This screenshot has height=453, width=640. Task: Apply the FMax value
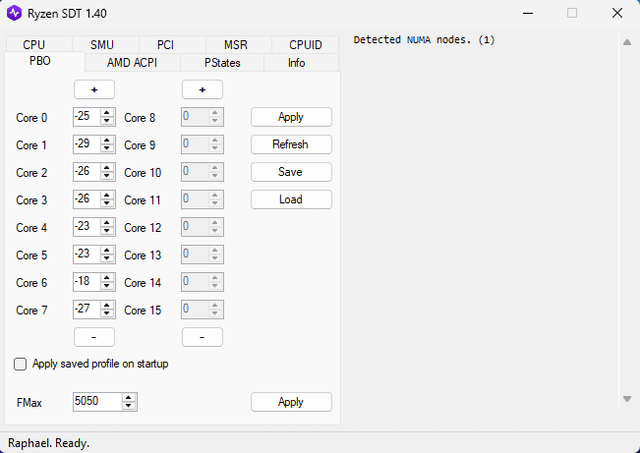point(291,402)
